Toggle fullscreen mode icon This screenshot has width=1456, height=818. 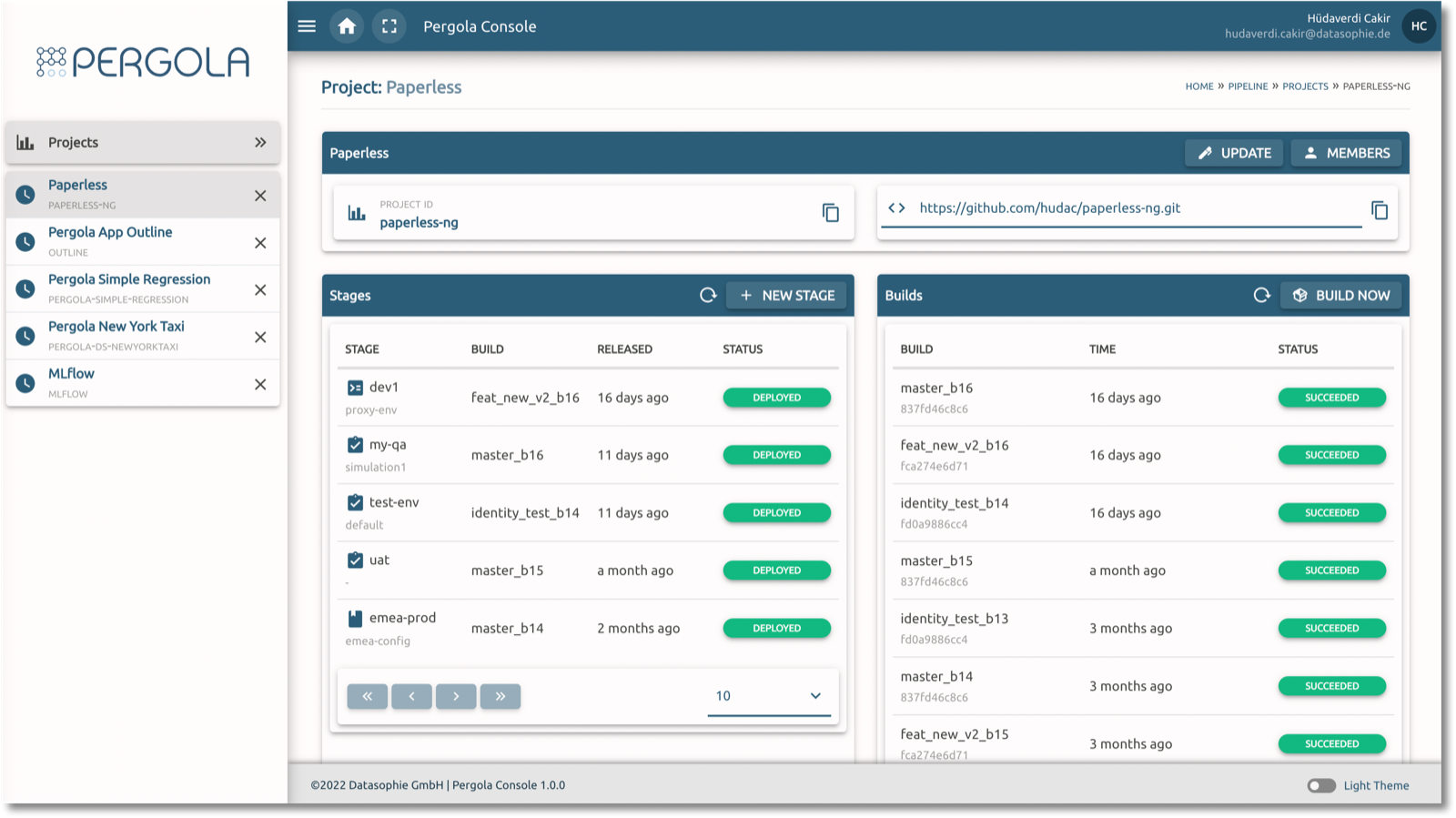point(389,26)
